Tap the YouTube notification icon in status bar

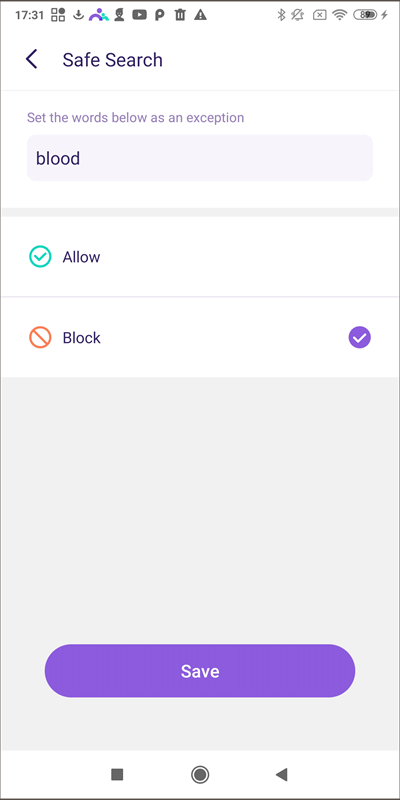point(139,15)
